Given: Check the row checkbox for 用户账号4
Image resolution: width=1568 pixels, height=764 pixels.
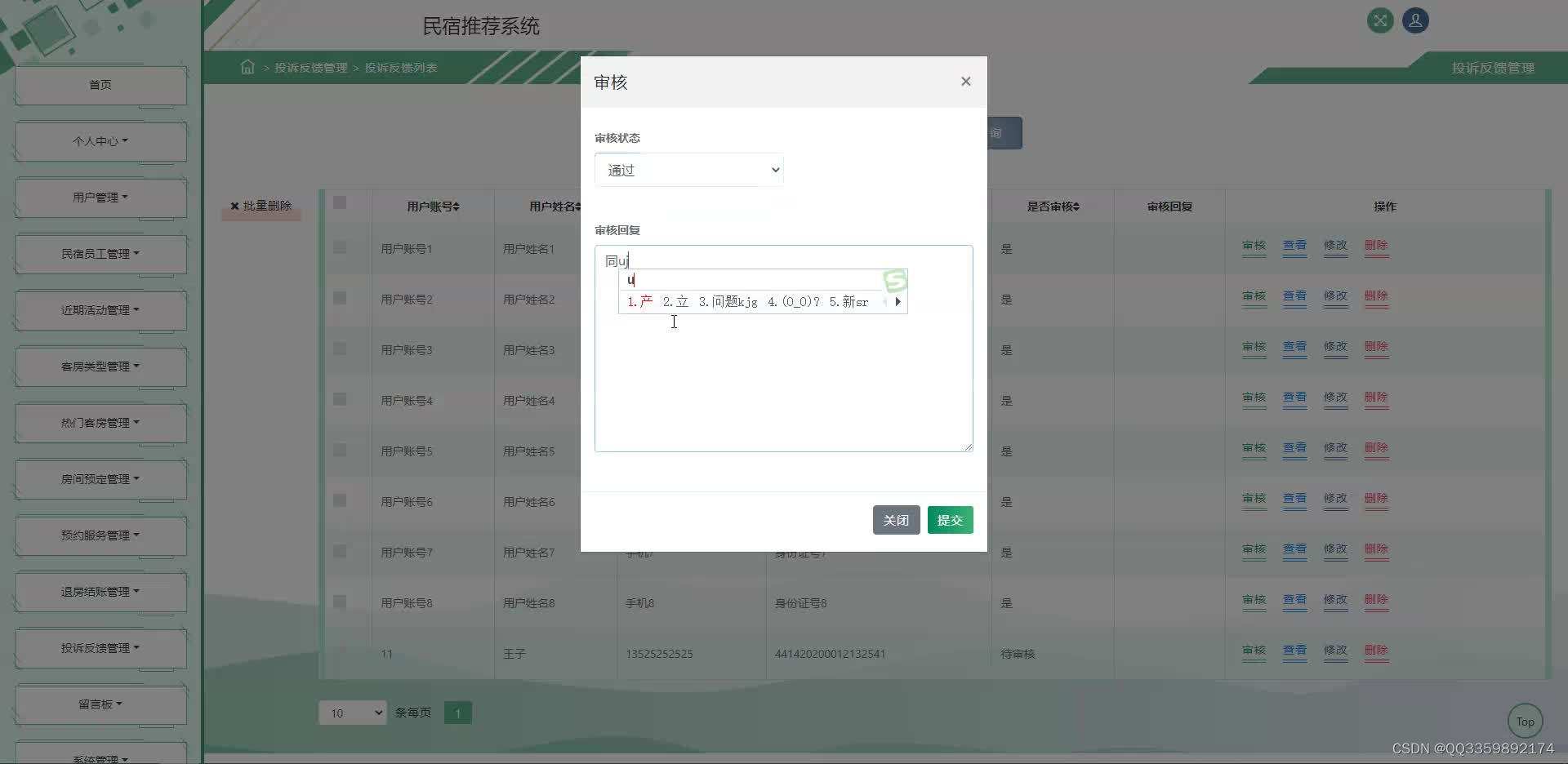Looking at the screenshot, I should coord(340,399).
